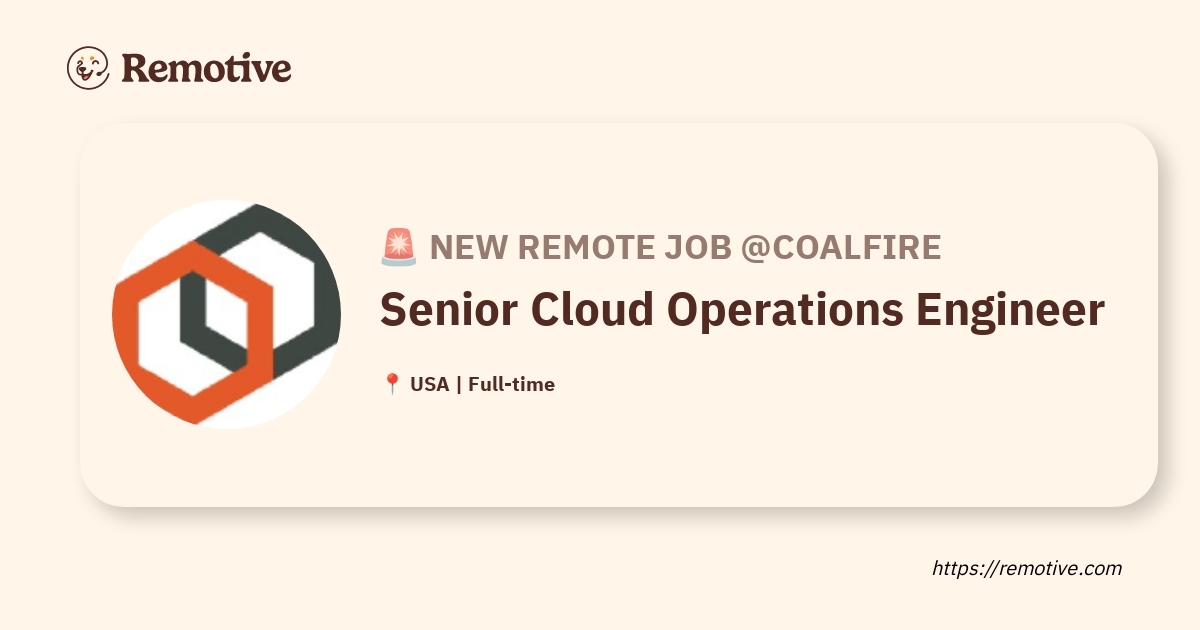Click the @COALFIRE company mention
The image size is (1200, 630).
[x=840, y=247]
